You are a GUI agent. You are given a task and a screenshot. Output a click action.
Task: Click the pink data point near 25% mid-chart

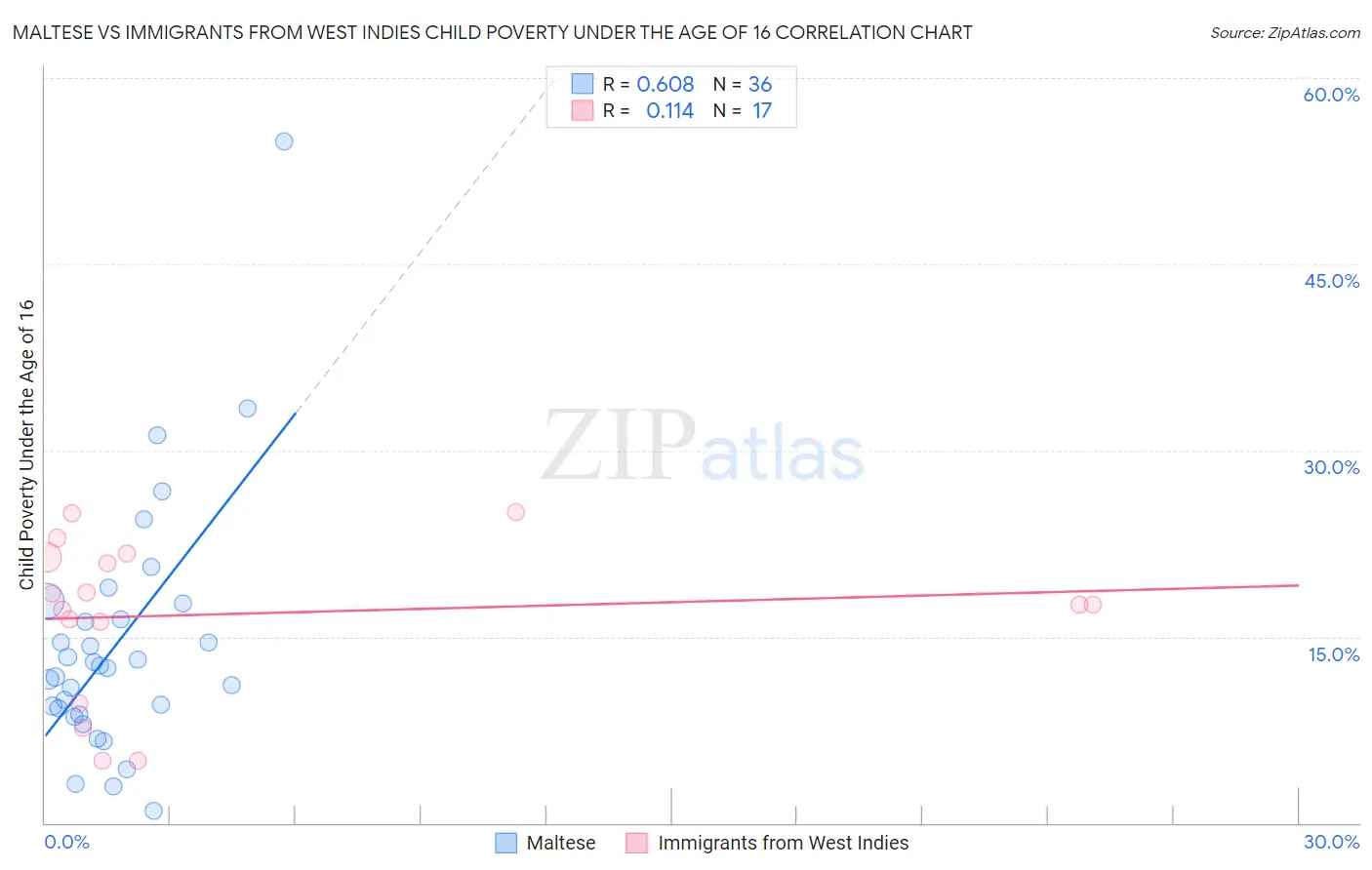point(516,512)
